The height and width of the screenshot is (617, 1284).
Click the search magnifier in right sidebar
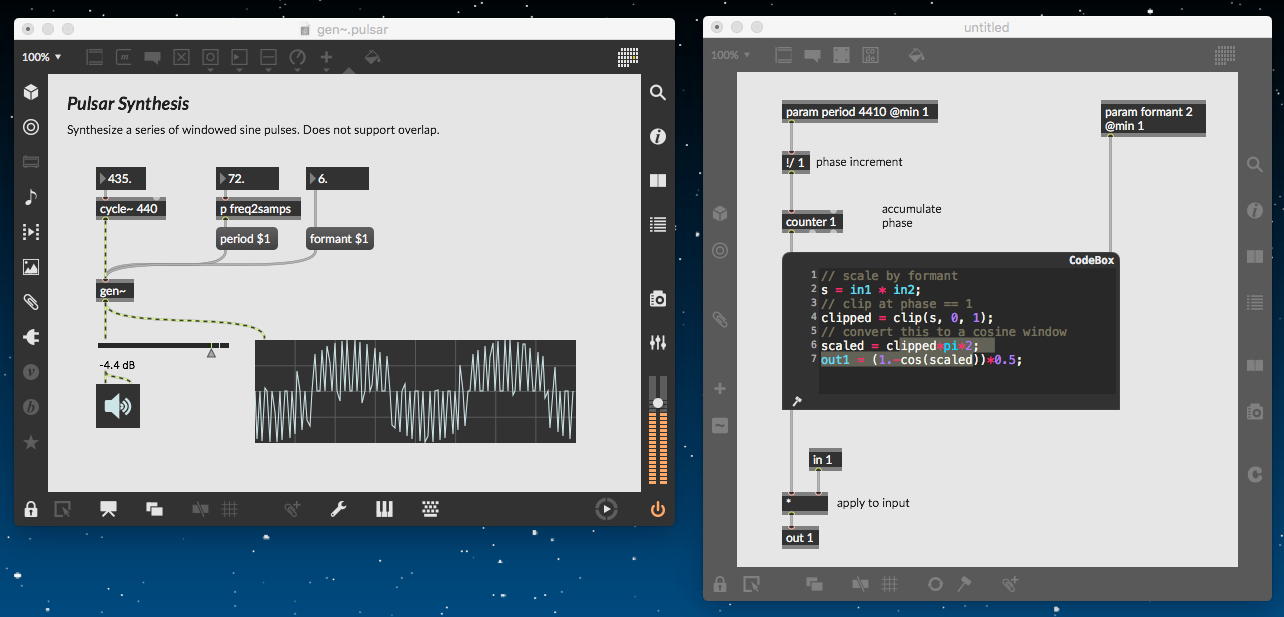tap(657, 93)
